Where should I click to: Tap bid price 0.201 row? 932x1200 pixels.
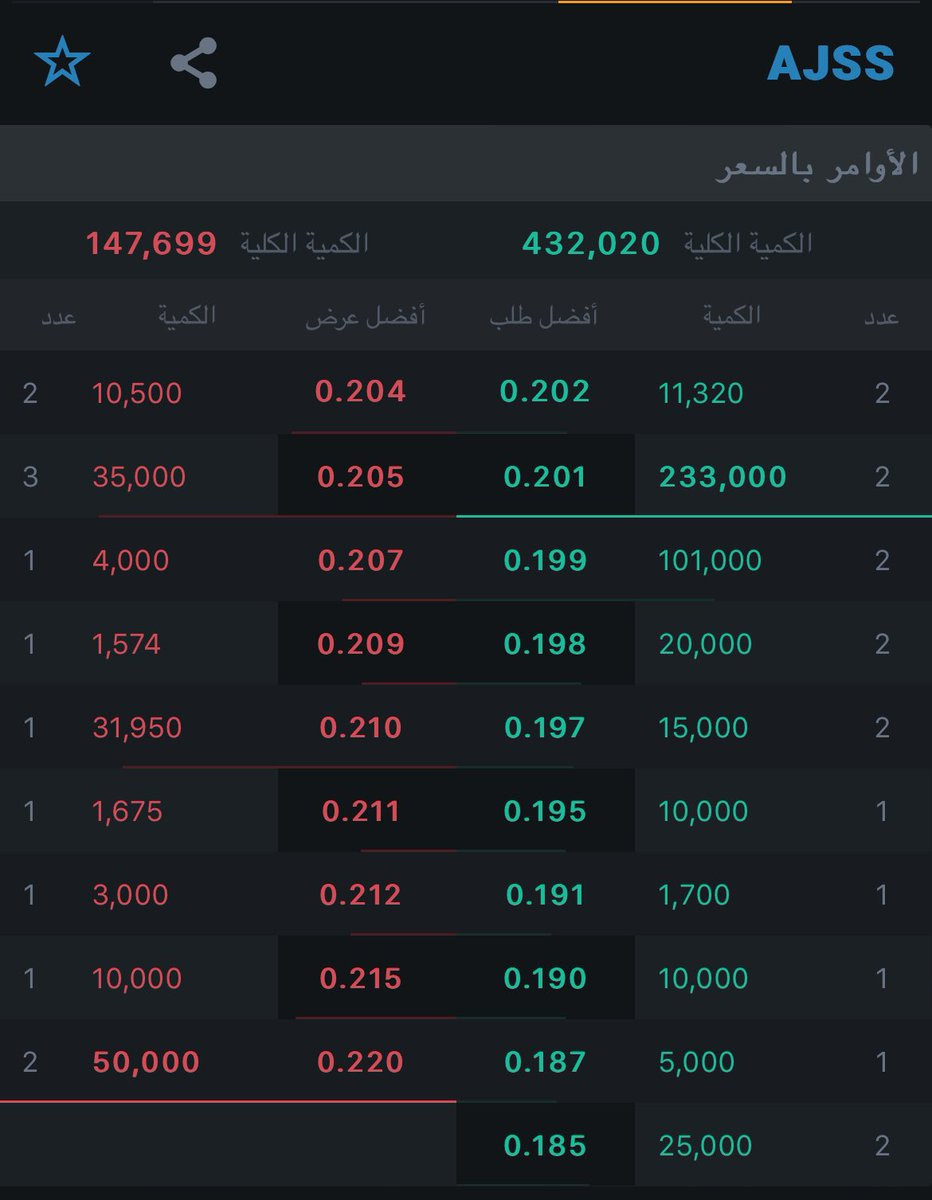click(x=545, y=477)
